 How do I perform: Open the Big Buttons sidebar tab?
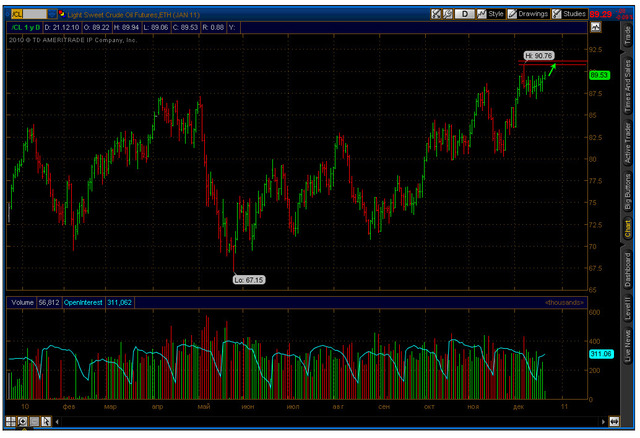[628, 192]
